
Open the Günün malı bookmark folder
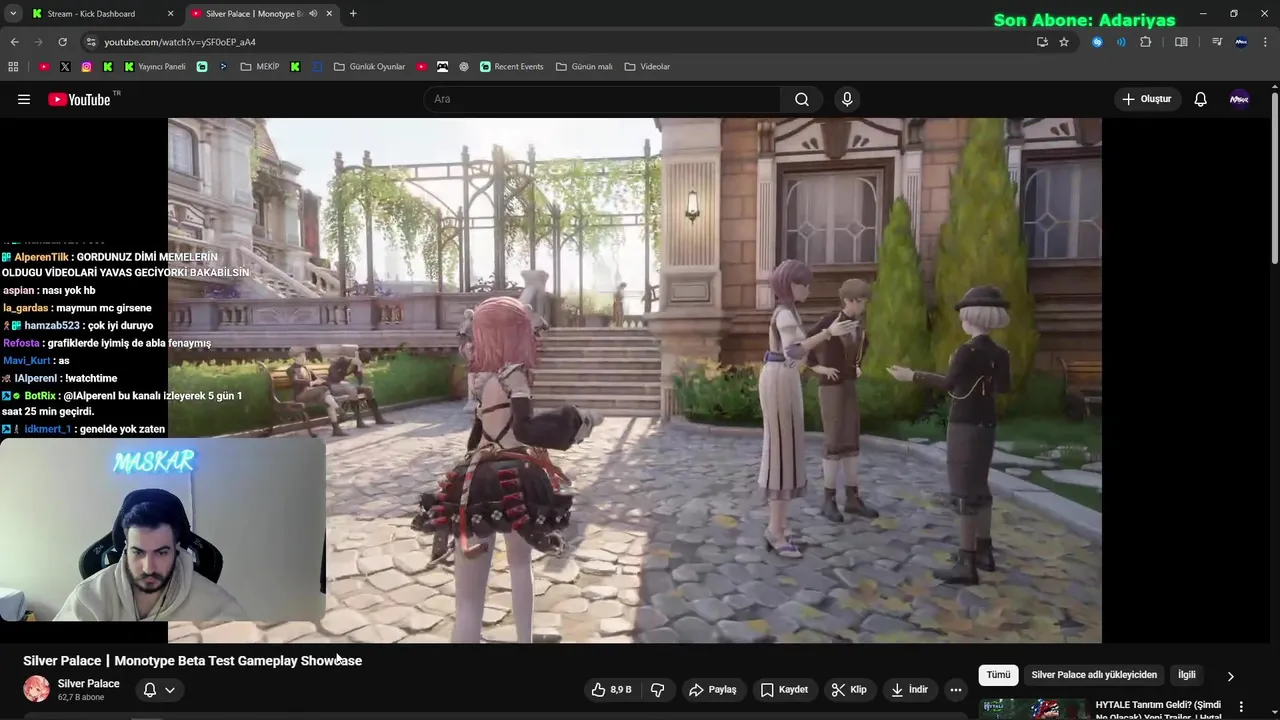click(584, 67)
